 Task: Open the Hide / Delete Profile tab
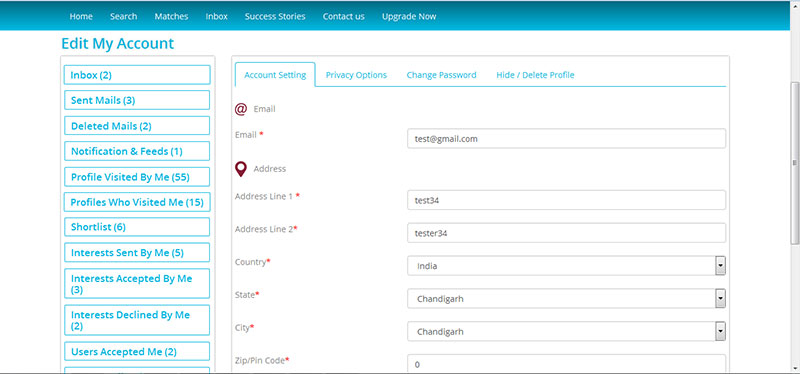(535, 74)
